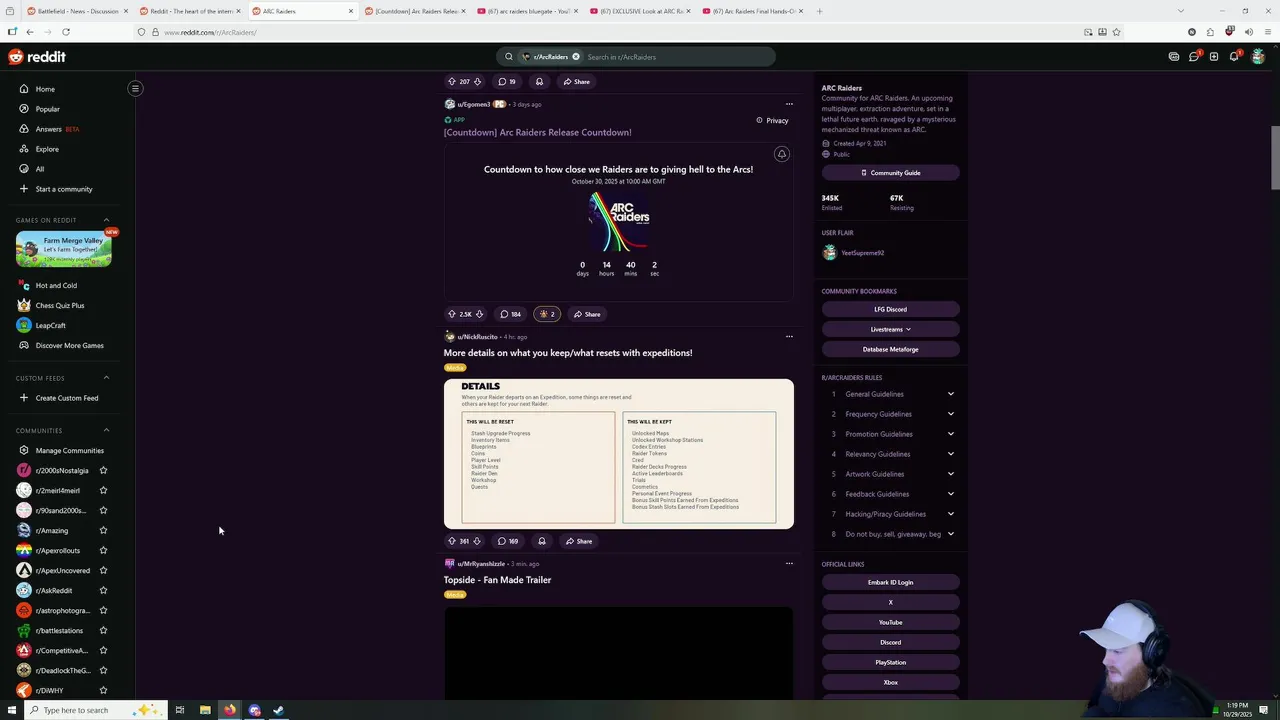Open overflow menu on the countdown post
The height and width of the screenshot is (720, 1280).
(x=789, y=104)
